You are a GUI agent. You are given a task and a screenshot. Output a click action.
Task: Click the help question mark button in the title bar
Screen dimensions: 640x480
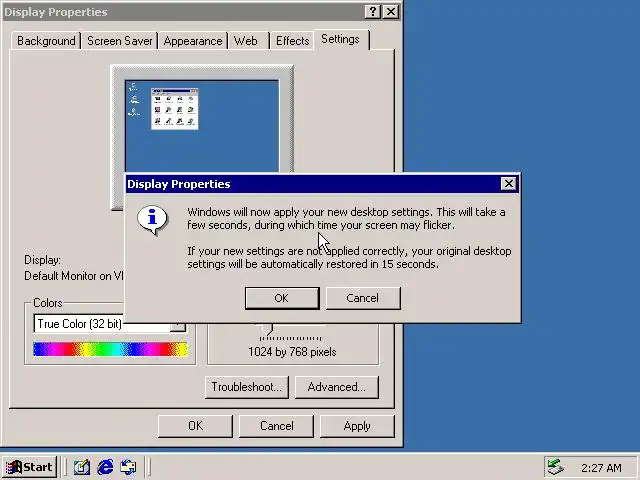373,11
